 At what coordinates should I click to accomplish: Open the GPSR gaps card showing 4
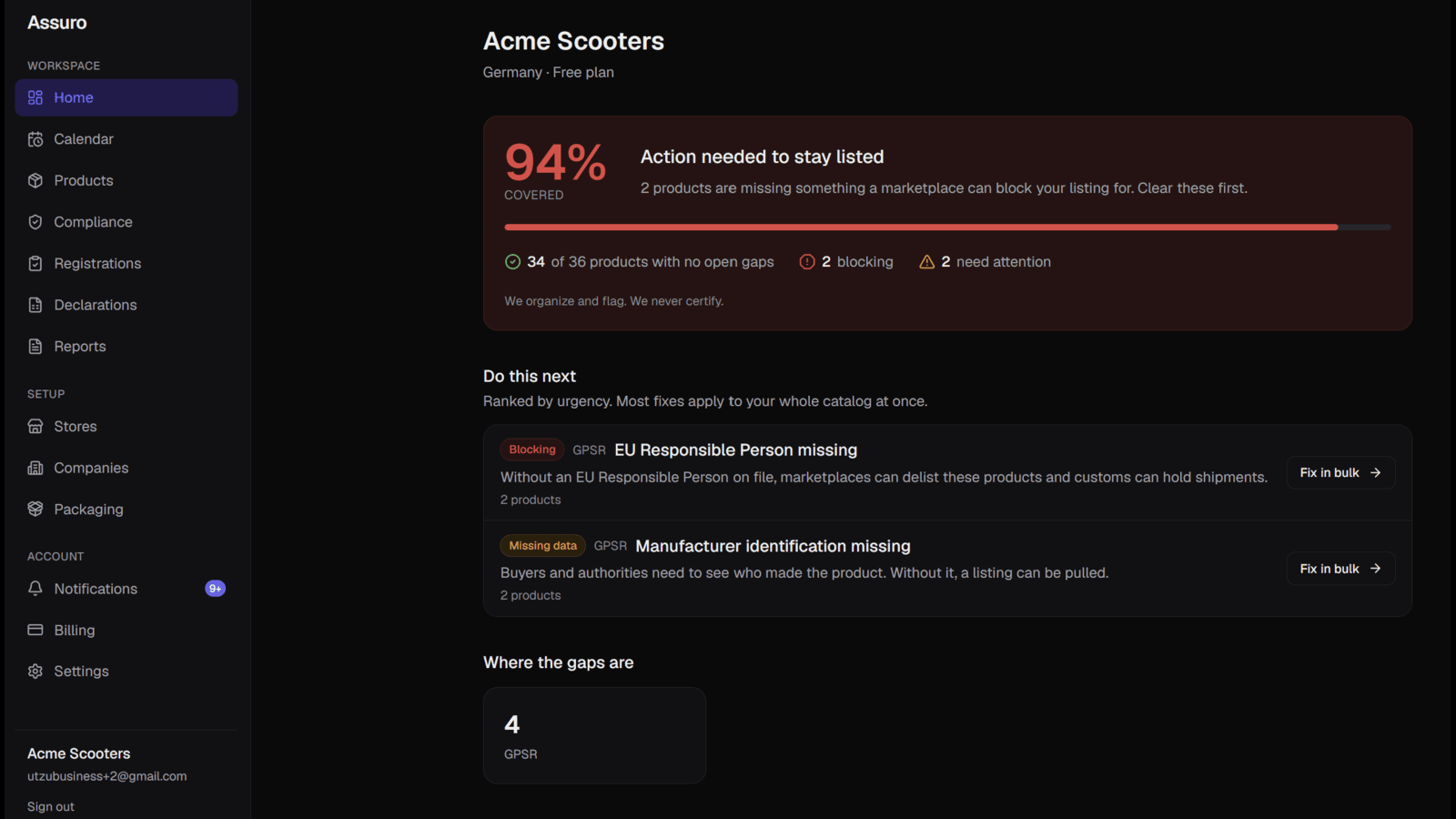point(594,735)
